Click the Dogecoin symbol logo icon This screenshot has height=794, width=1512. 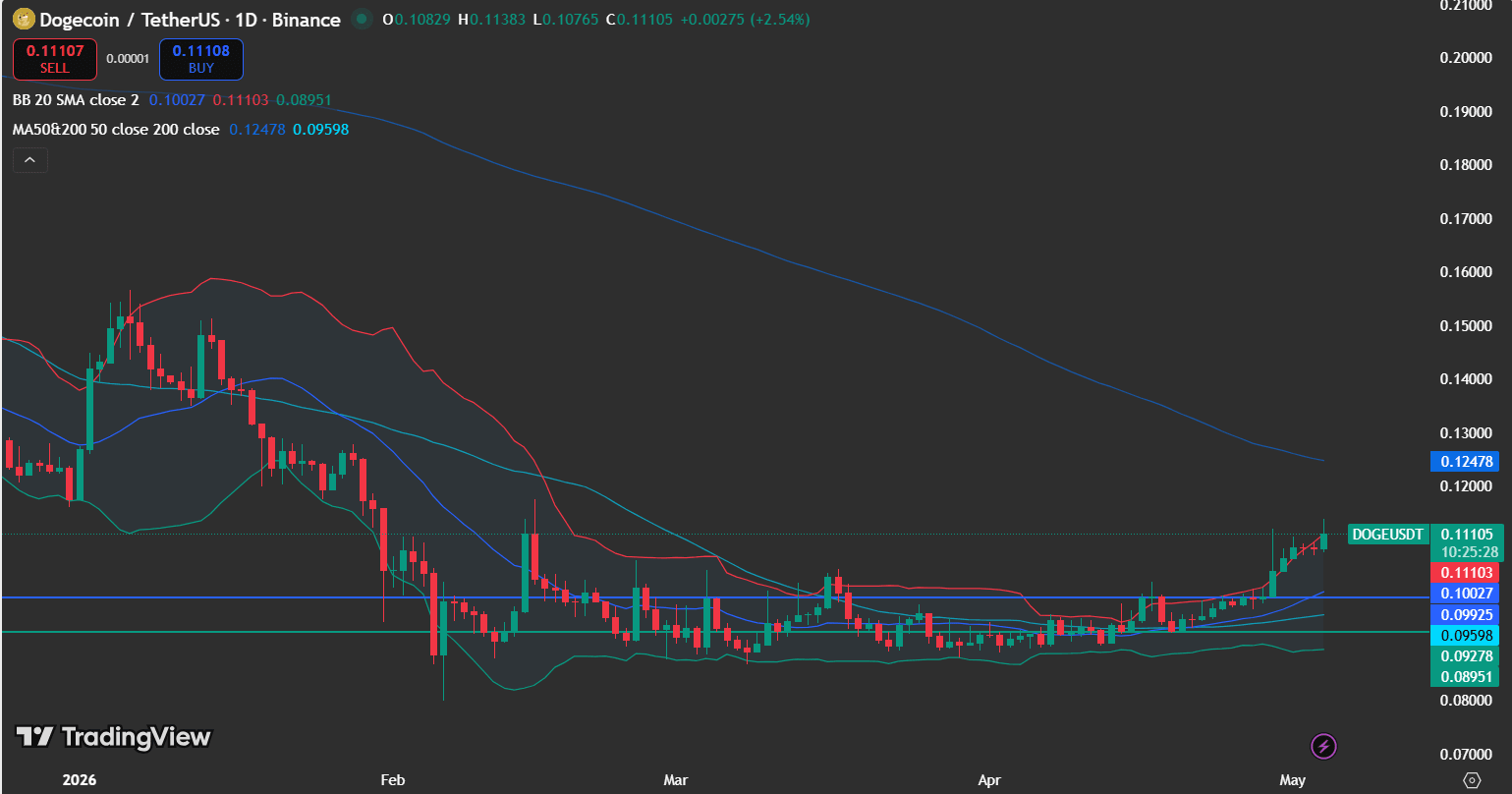pyautogui.click(x=23, y=19)
